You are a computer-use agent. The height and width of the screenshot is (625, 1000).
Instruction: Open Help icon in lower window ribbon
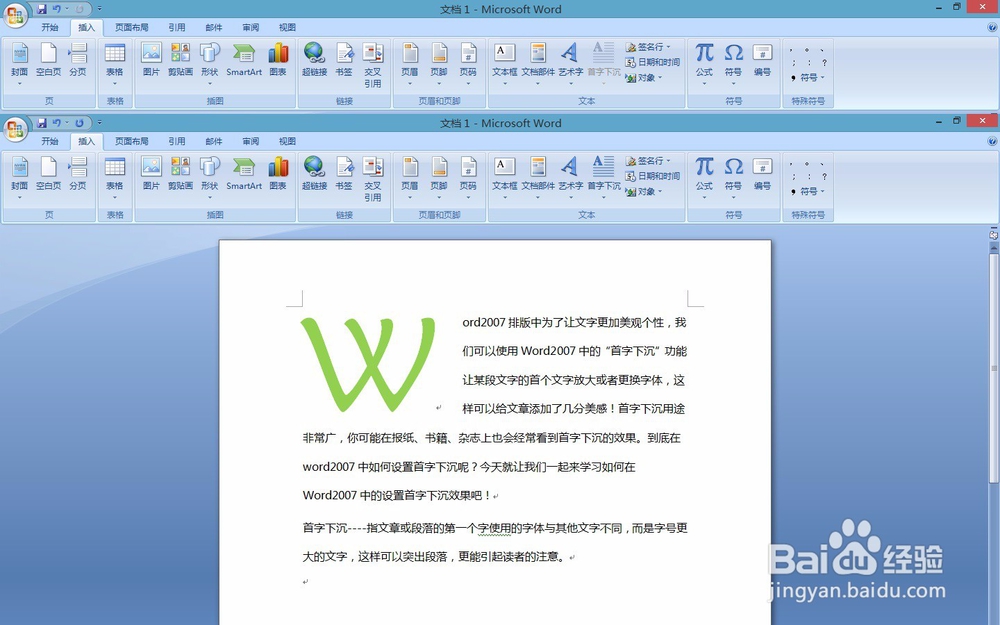point(992,141)
